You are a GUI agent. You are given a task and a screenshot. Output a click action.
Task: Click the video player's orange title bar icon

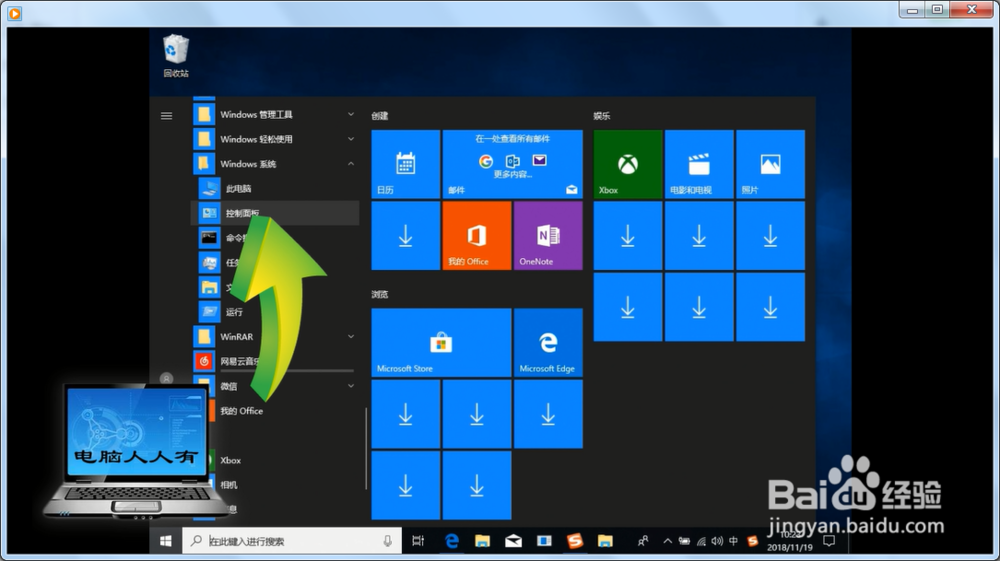[15, 13]
